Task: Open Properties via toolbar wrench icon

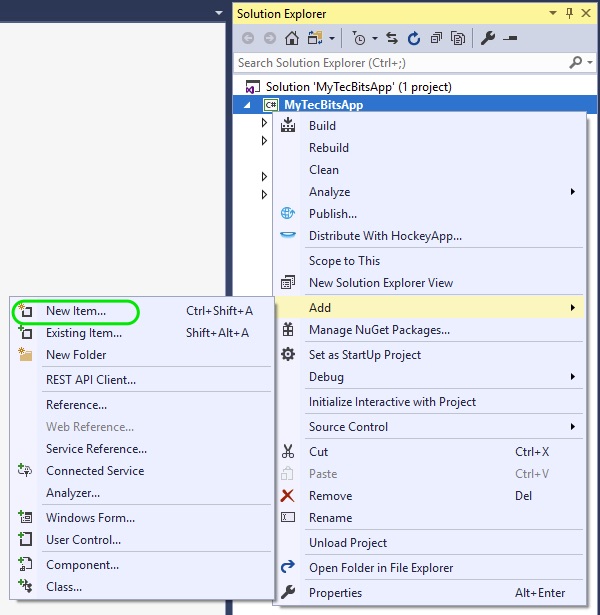Action: [x=488, y=38]
